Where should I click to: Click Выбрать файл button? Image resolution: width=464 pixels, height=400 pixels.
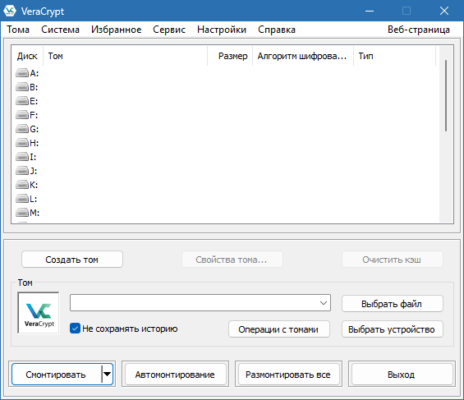(392, 304)
